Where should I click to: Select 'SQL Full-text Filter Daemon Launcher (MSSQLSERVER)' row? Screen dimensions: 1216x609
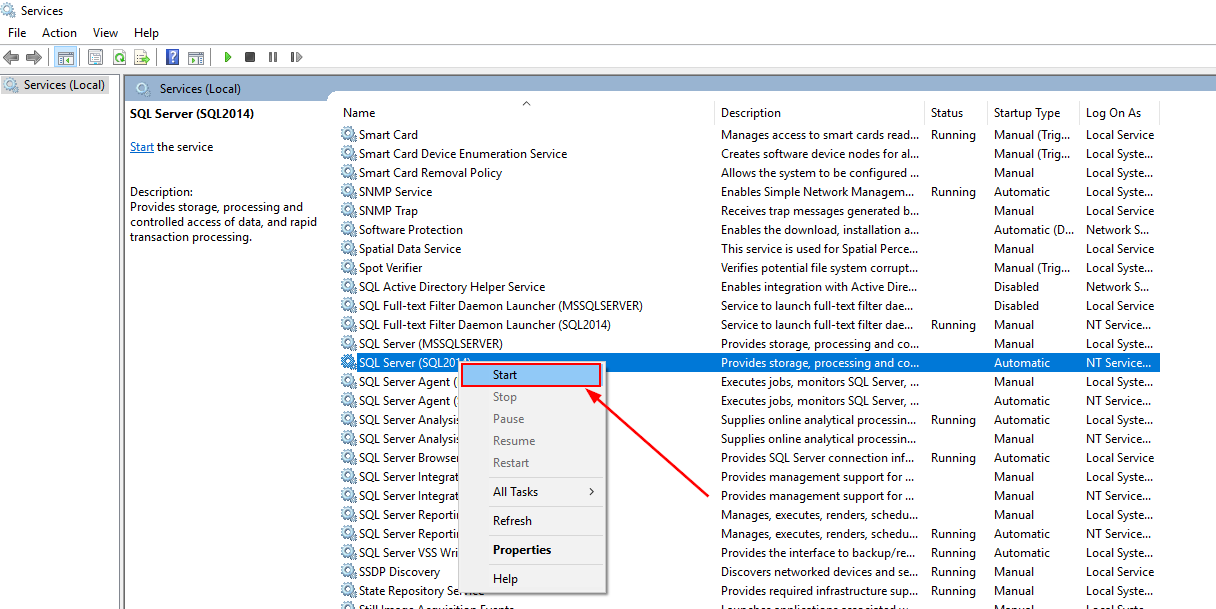750,306
